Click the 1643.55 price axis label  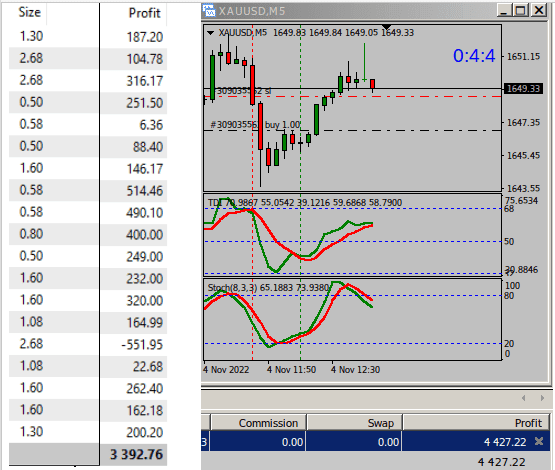(x=523, y=188)
